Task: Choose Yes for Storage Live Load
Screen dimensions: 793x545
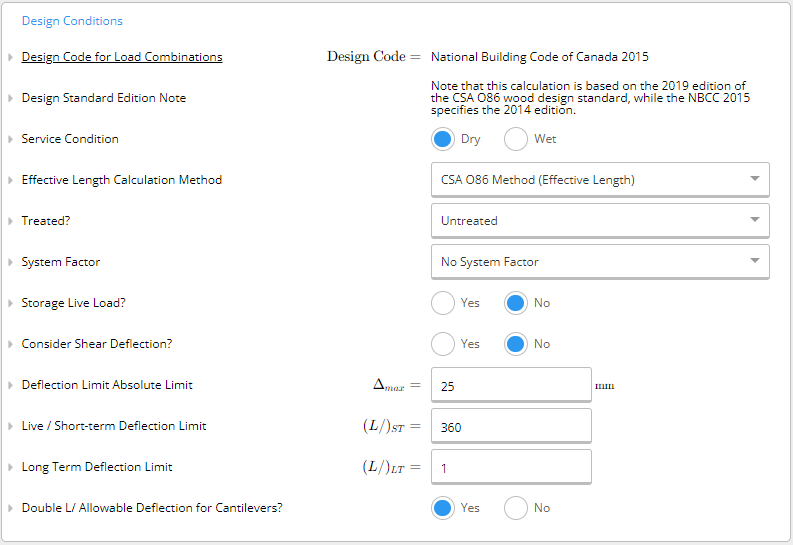Action: pyautogui.click(x=443, y=303)
